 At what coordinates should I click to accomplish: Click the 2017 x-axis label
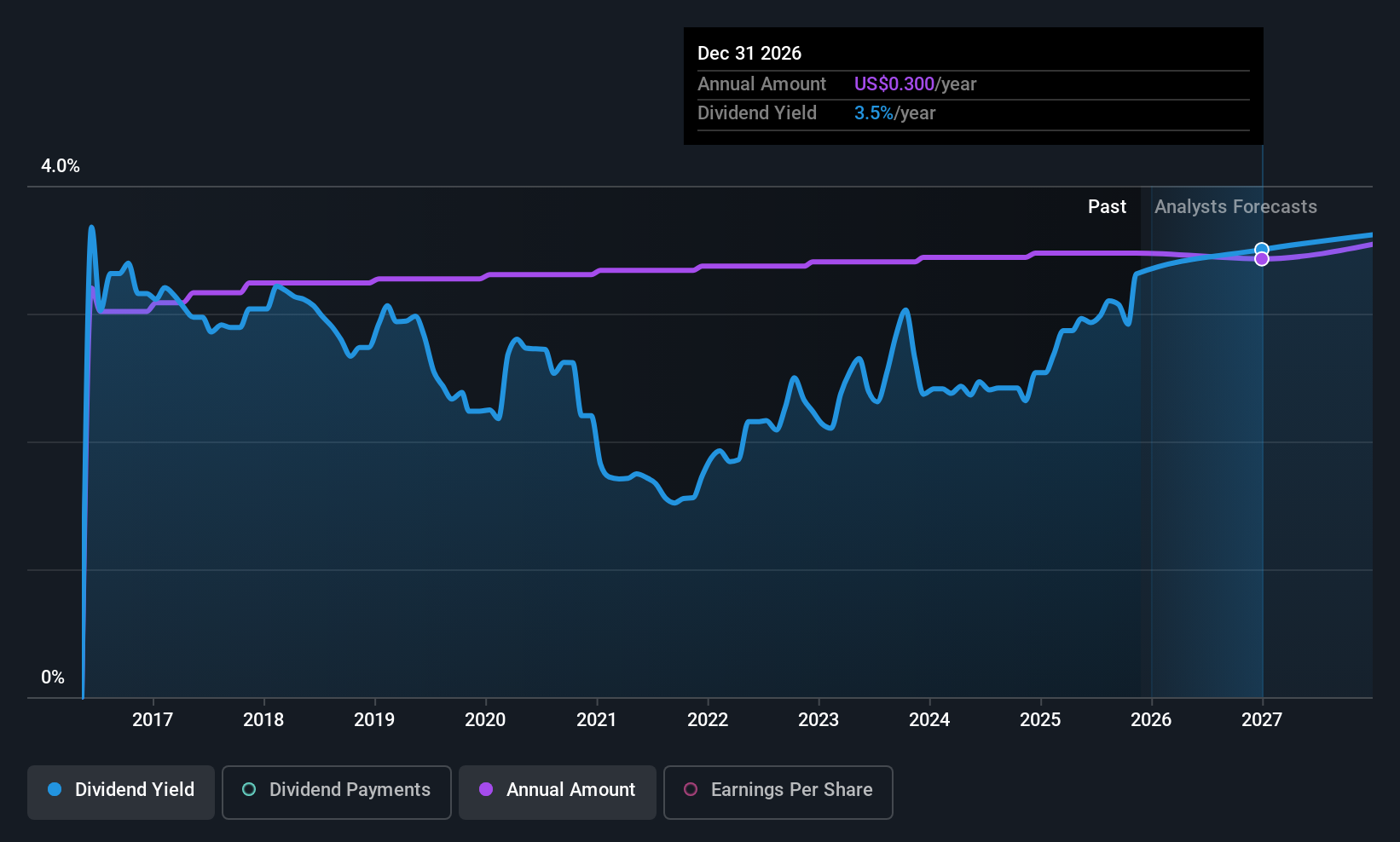153,720
